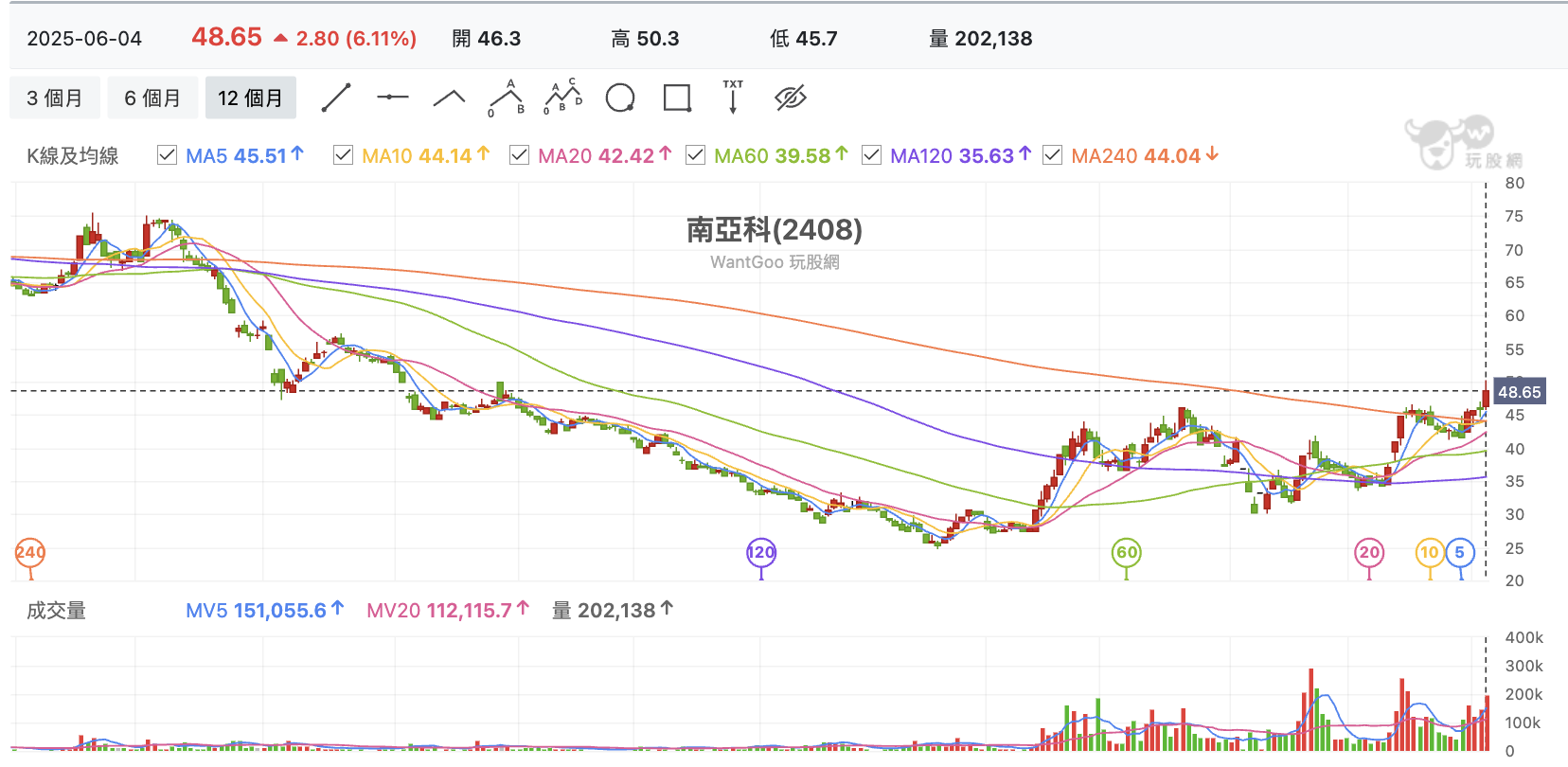This screenshot has height=767, width=1568.
Task: Click the purple 120 period marker
Action: [761, 553]
